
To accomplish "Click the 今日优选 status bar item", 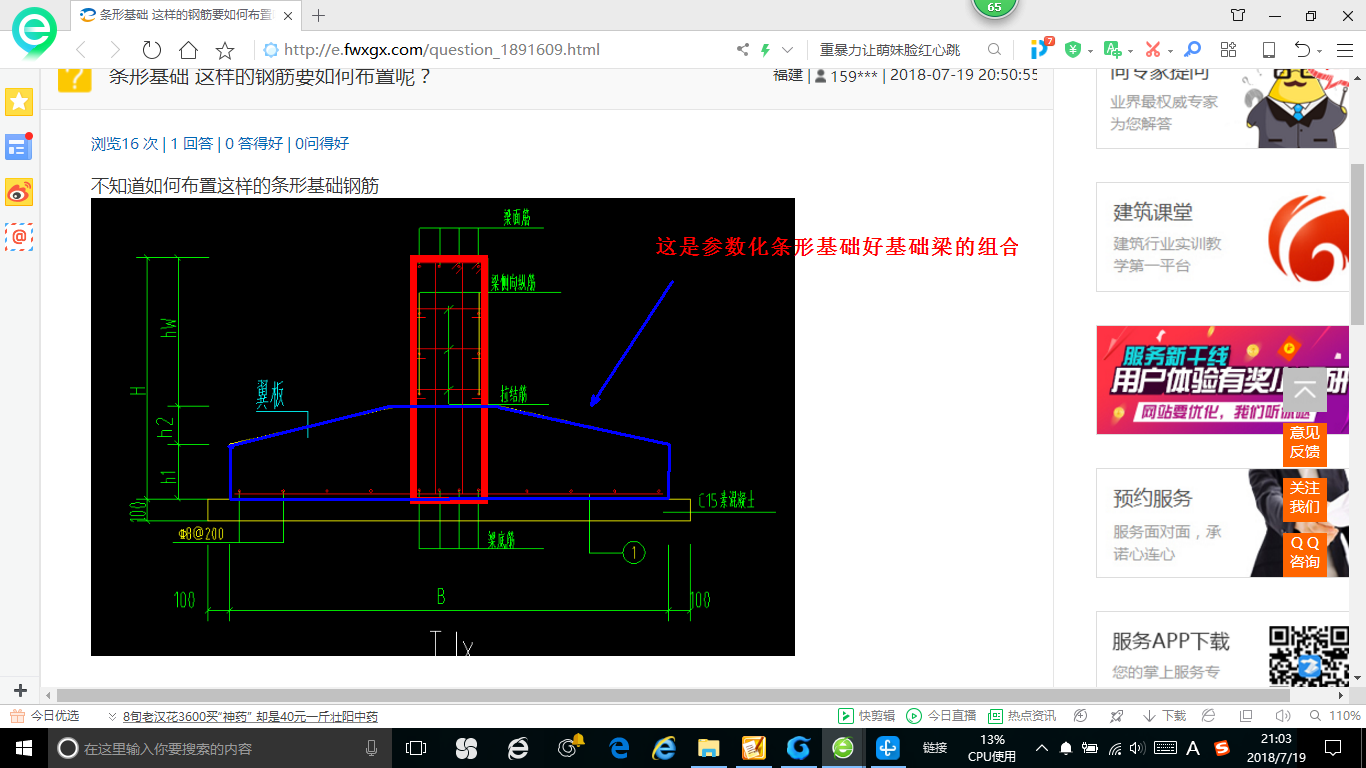I will point(45,716).
